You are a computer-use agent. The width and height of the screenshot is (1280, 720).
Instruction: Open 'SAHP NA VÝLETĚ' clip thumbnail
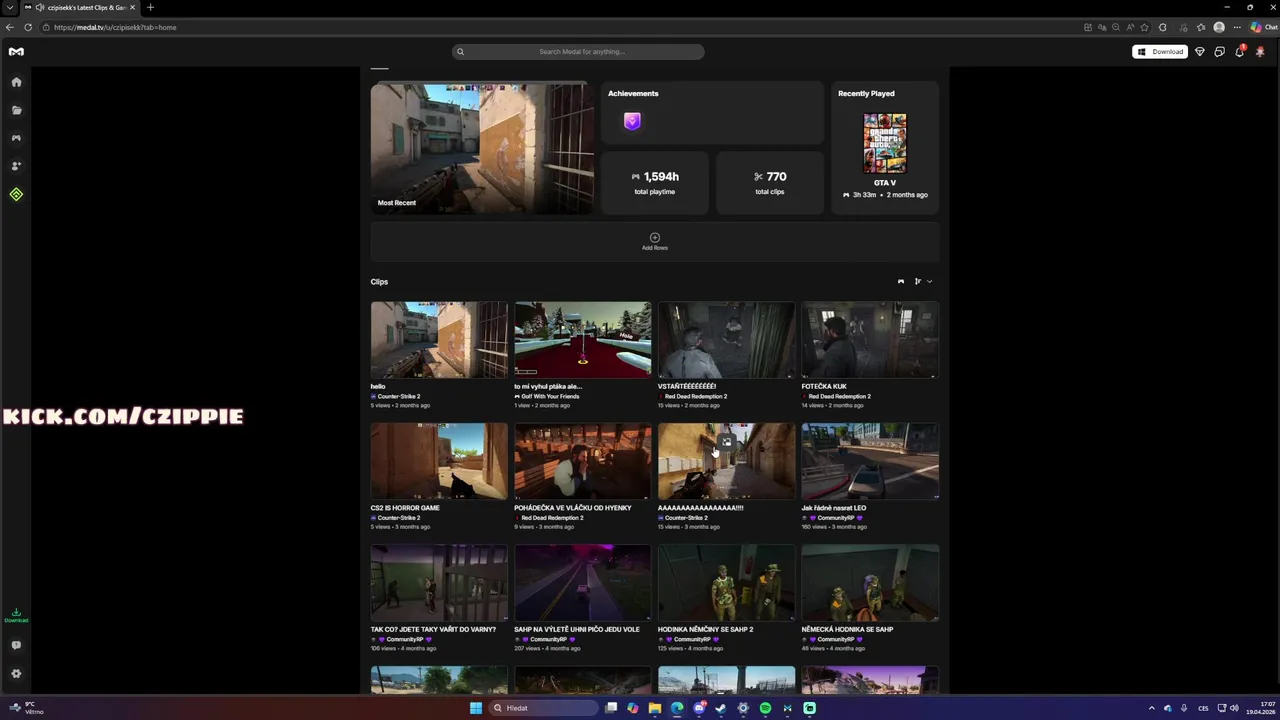pyautogui.click(x=583, y=583)
